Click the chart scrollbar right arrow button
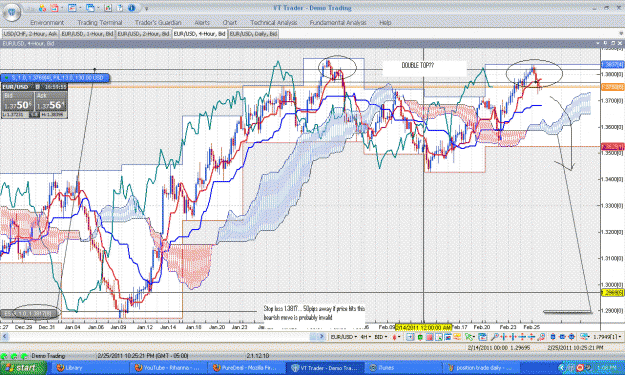Viewport: 625px width, 375px height. coord(322,337)
